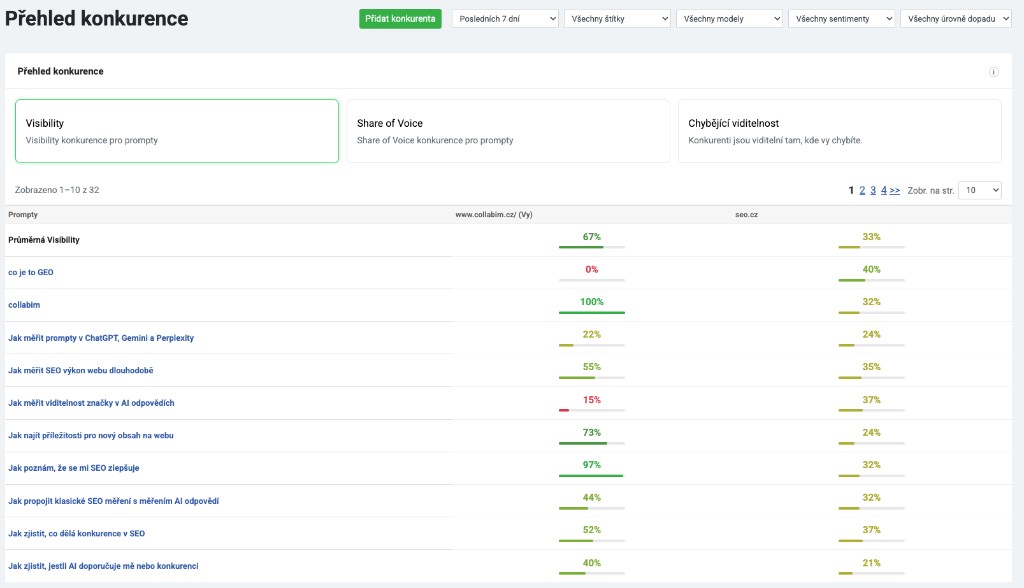Open the Posledních 7 dní dropdown
The height and width of the screenshot is (588, 1024).
505,19
